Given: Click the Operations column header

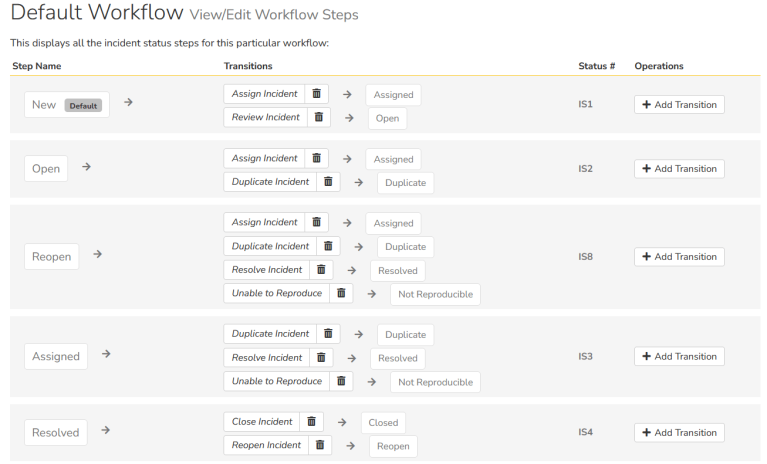Looking at the screenshot, I should click(659, 66).
